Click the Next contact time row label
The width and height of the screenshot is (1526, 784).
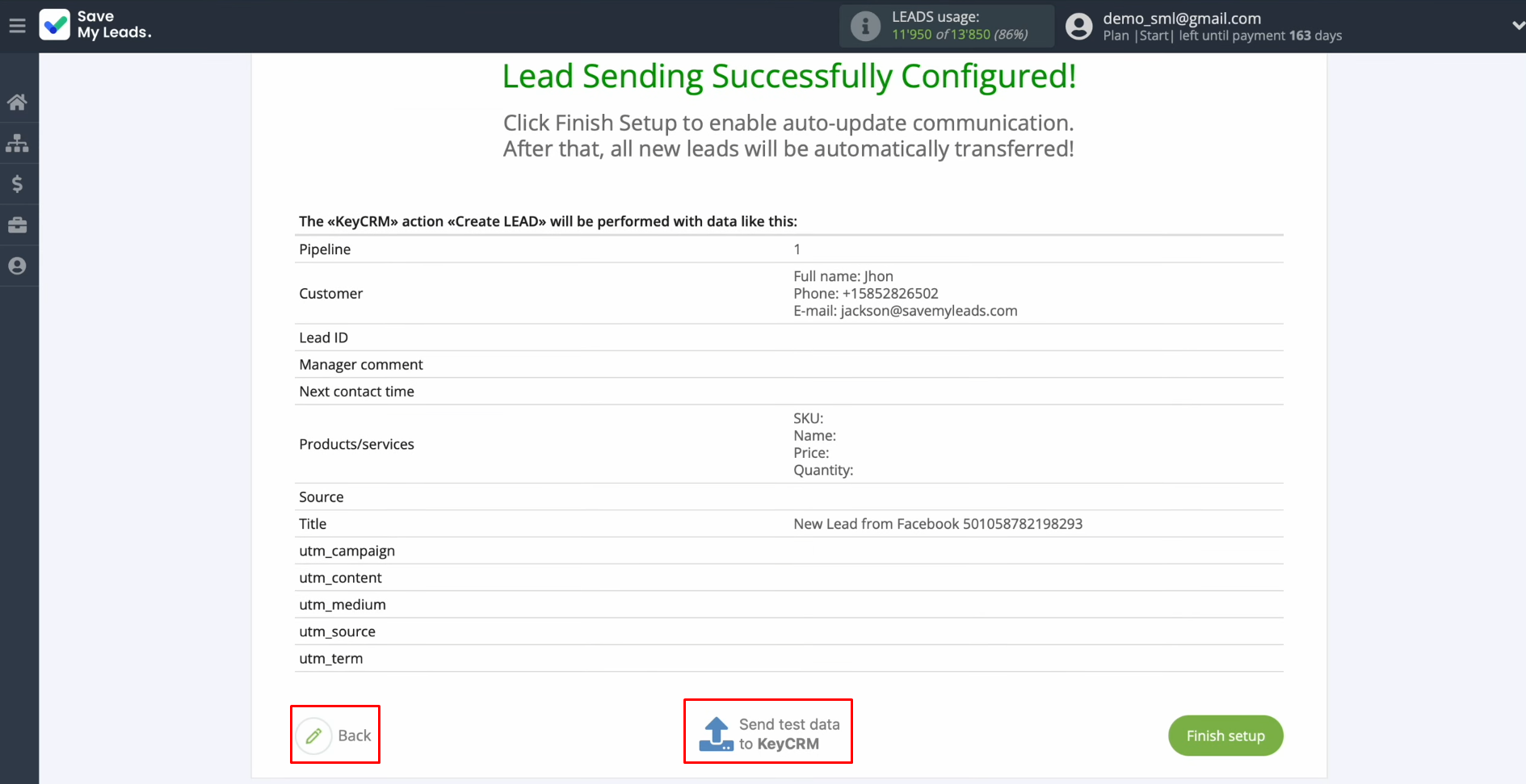click(x=356, y=392)
